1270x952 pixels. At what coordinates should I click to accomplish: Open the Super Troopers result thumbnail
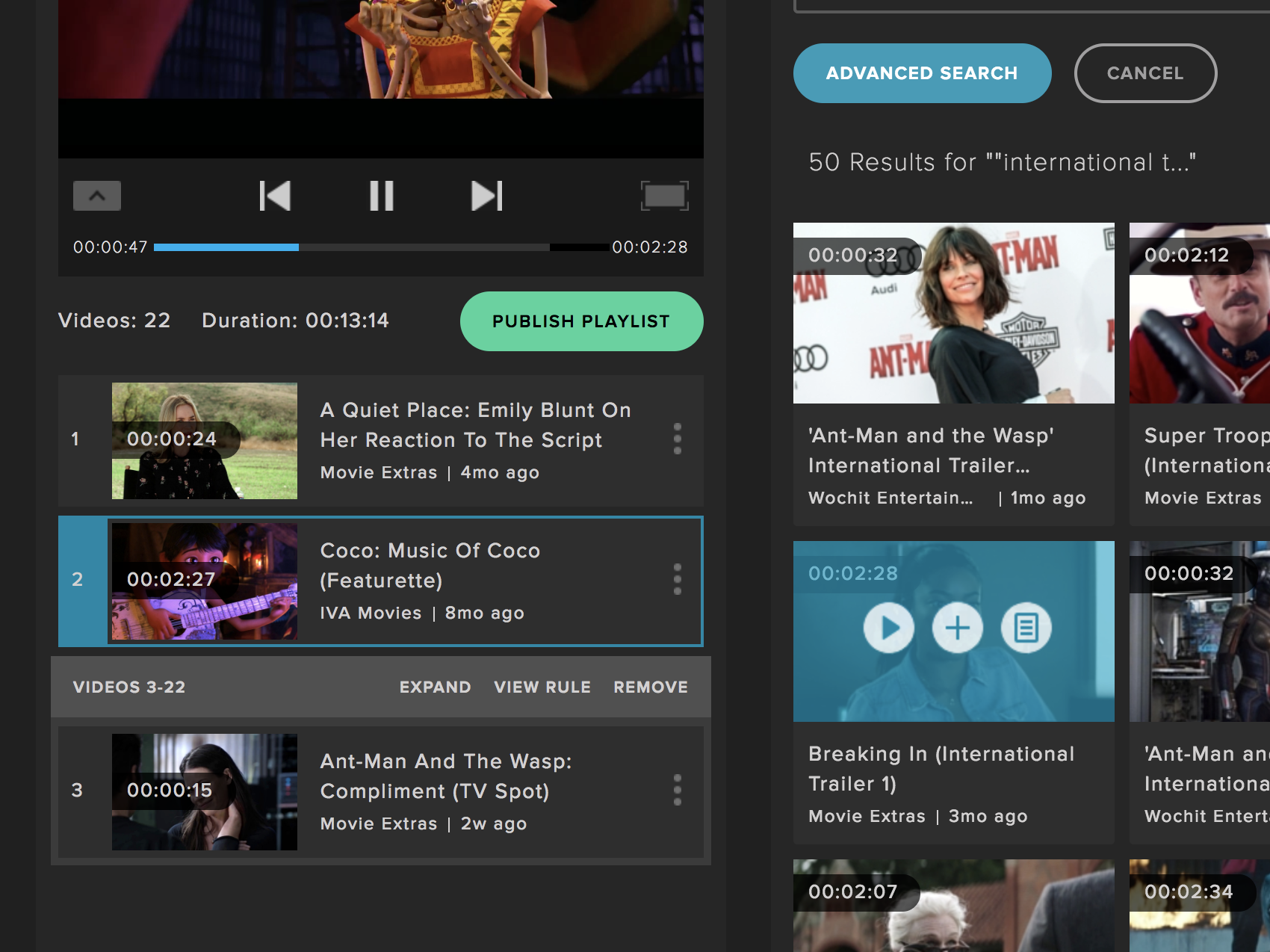coord(1200,313)
